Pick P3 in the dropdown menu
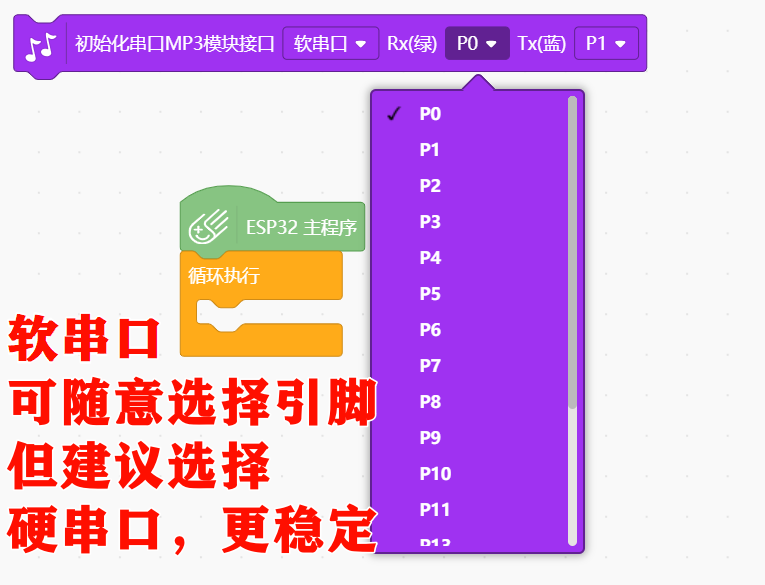This screenshot has height=585, width=765. click(x=468, y=222)
